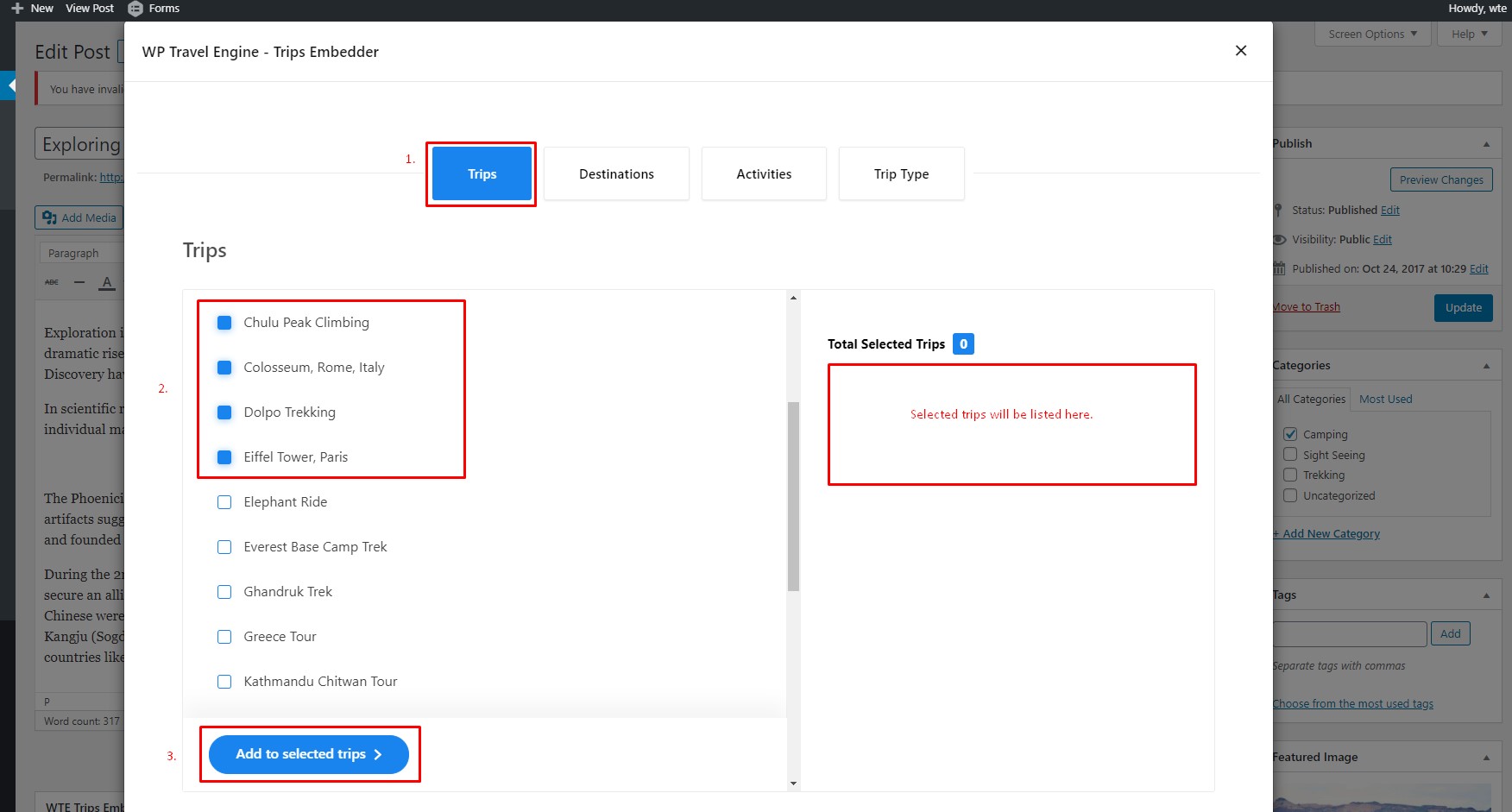Check Kathmandu Chitwan Tour trip
The image size is (1512, 812).
tap(224, 682)
